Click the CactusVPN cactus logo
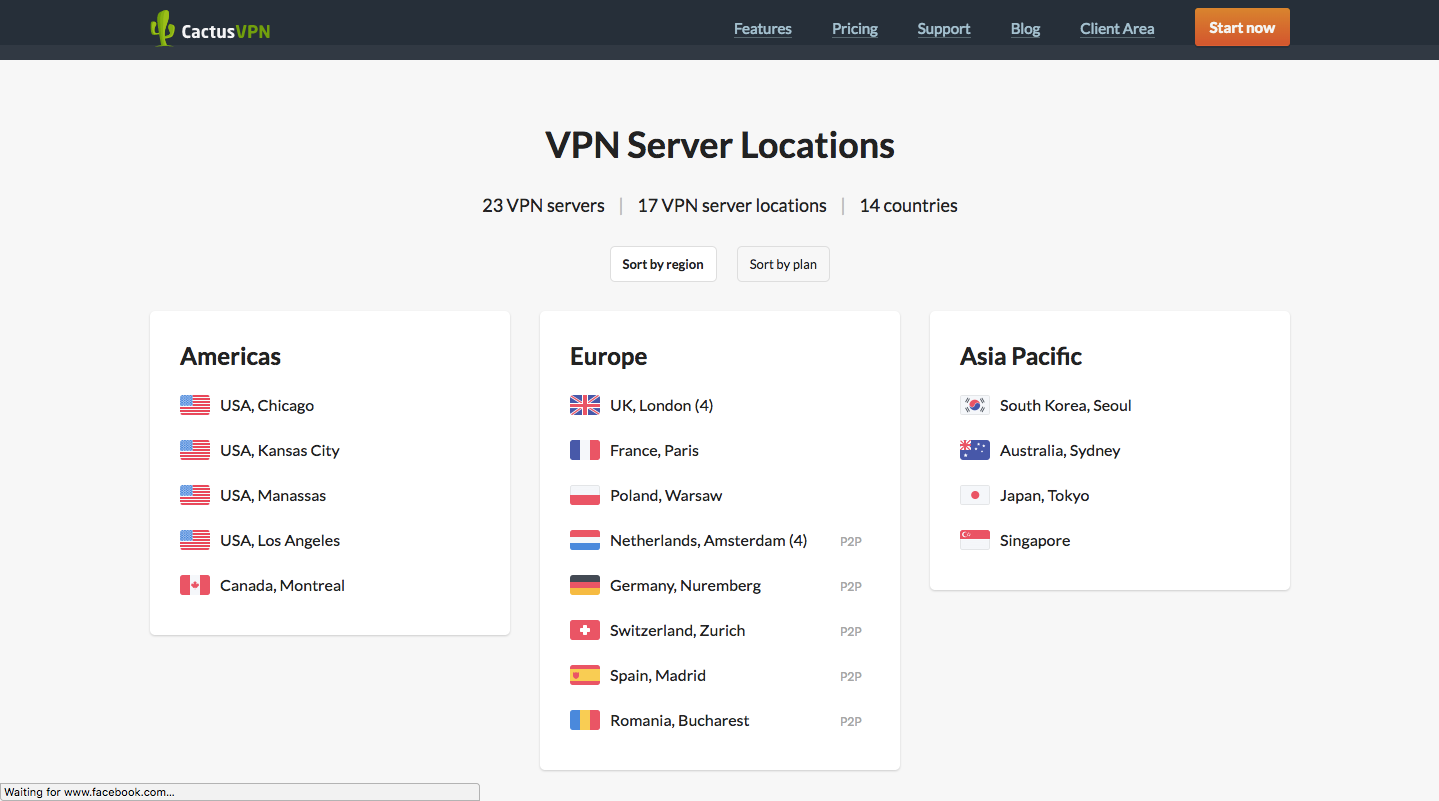 tap(162, 28)
